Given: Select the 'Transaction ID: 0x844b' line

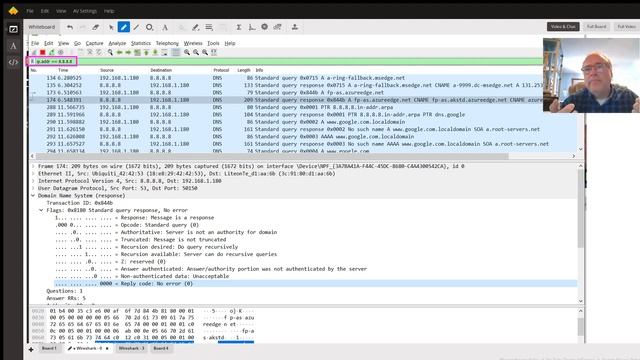Looking at the screenshot, I should click(x=80, y=203).
